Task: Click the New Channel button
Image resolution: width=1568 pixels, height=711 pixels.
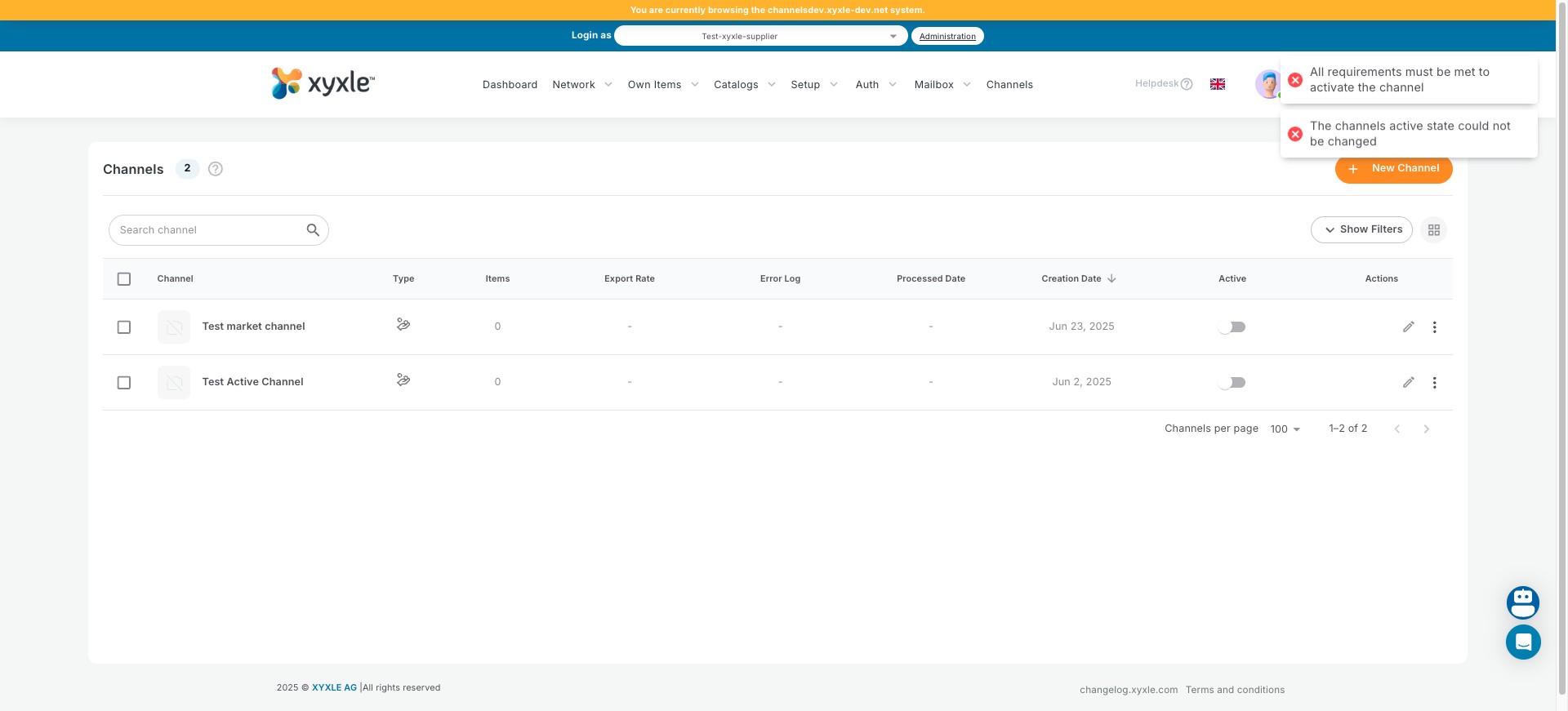Action: click(x=1393, y=169)
